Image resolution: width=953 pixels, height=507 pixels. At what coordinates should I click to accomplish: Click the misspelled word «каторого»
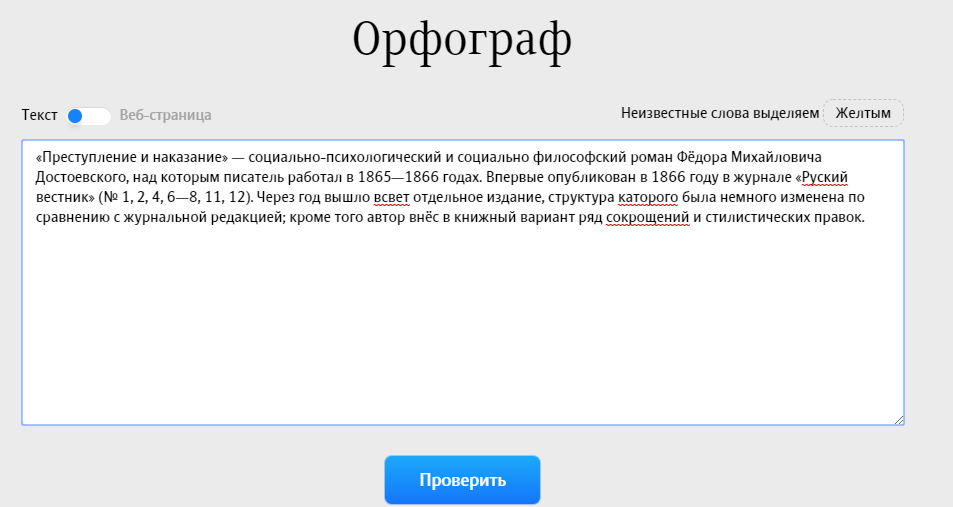[648, 197]
